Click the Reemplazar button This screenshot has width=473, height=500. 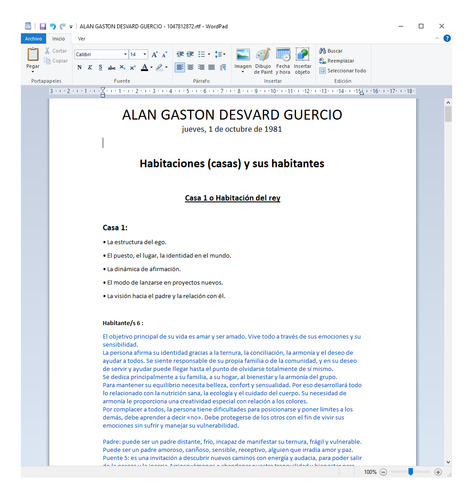click(337, 61)
